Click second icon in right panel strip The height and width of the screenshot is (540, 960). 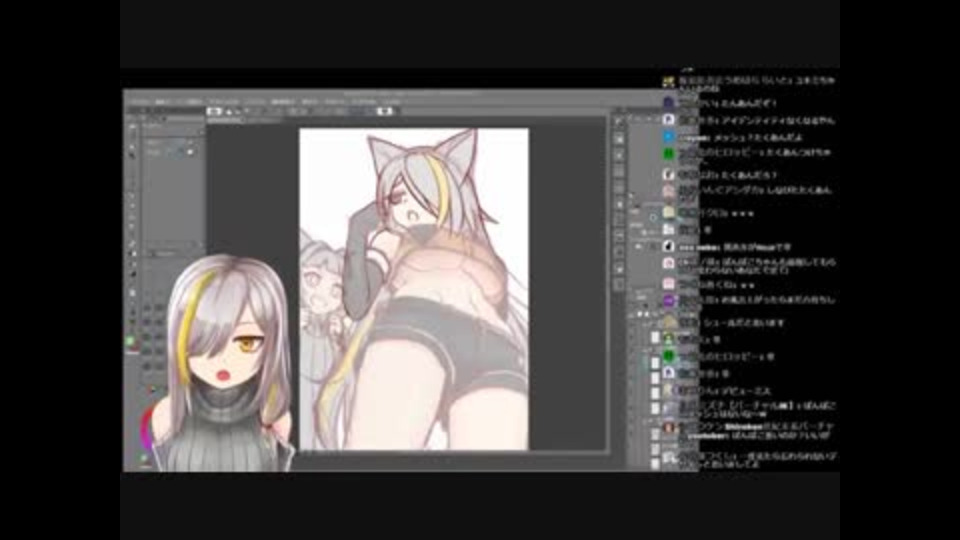[x=619, y=140]
